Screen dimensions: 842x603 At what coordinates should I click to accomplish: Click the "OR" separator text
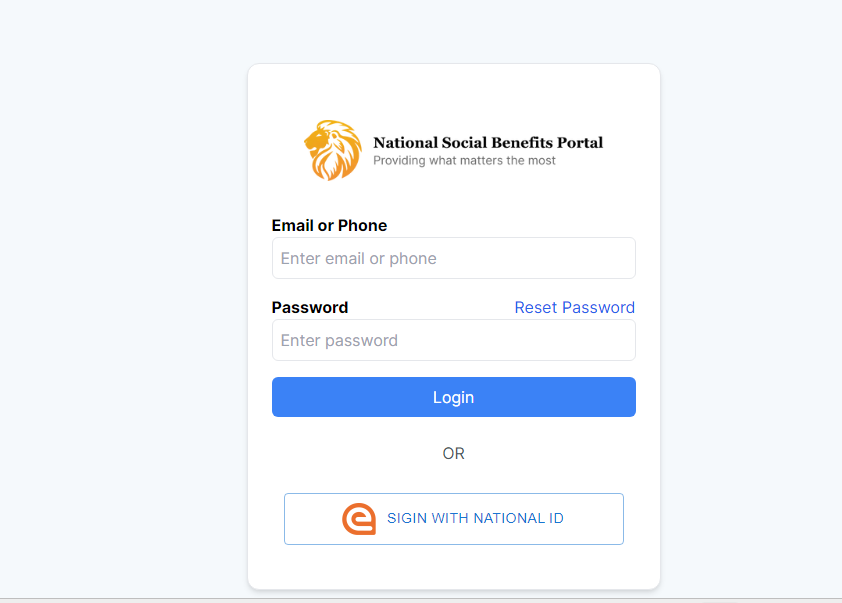(453, 454)
